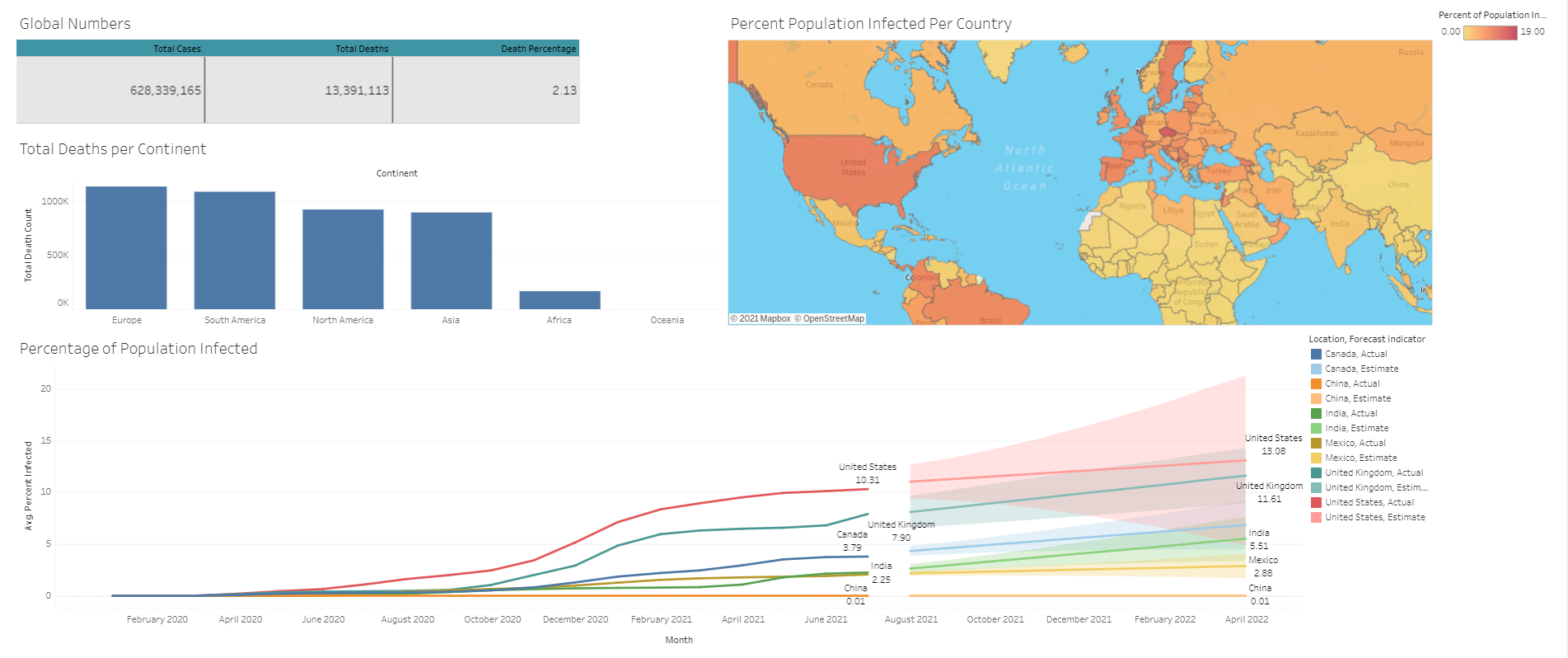The image size is (1568, 658).
Task: Click the Percent of Population color gradient bar
Action: tap(1490, 32)
